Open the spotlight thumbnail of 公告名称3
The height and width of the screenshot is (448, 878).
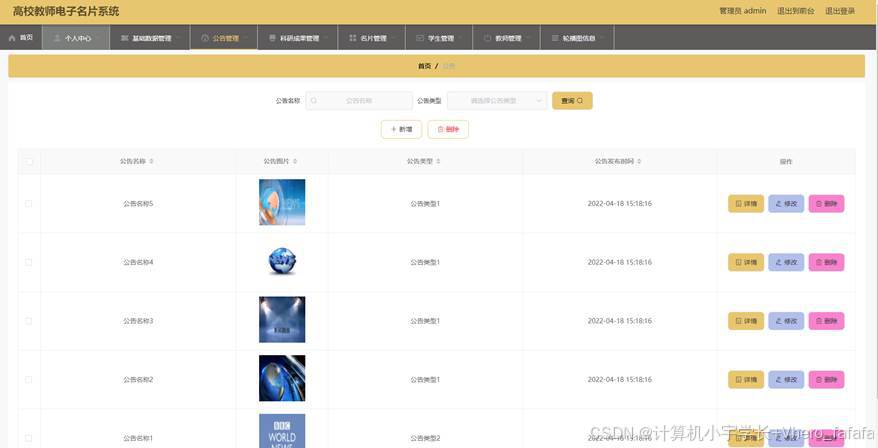point(282,319)
